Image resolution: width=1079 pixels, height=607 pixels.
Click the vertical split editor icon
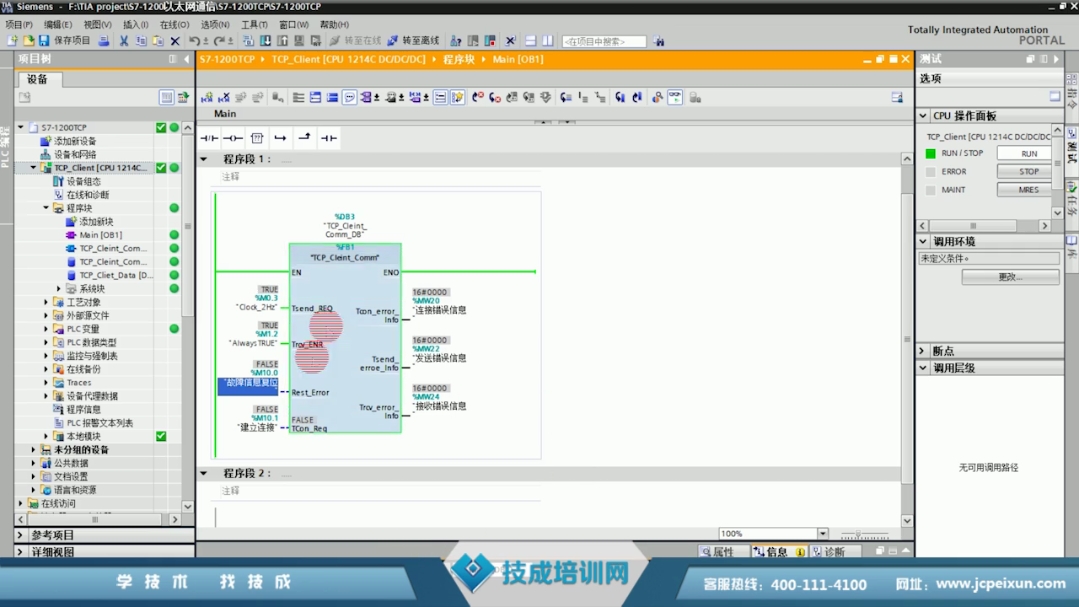[548, 41]
